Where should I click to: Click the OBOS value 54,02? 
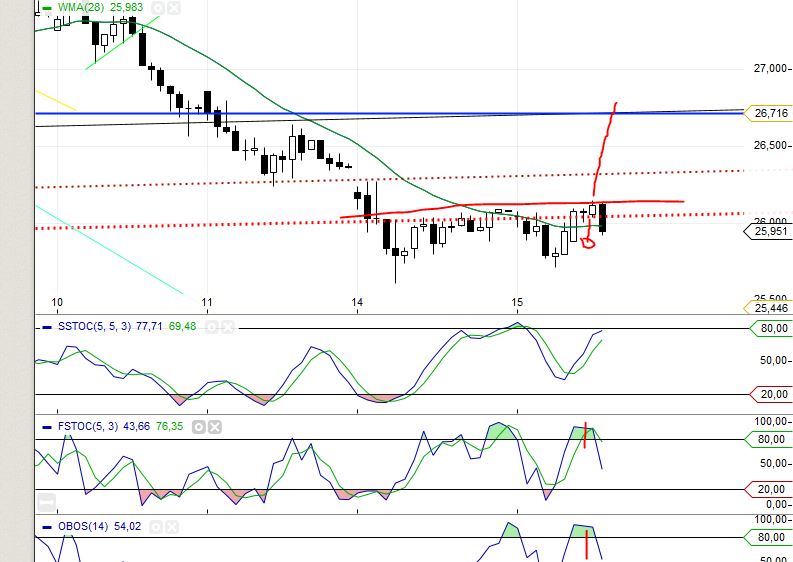(x=127, y=527)
